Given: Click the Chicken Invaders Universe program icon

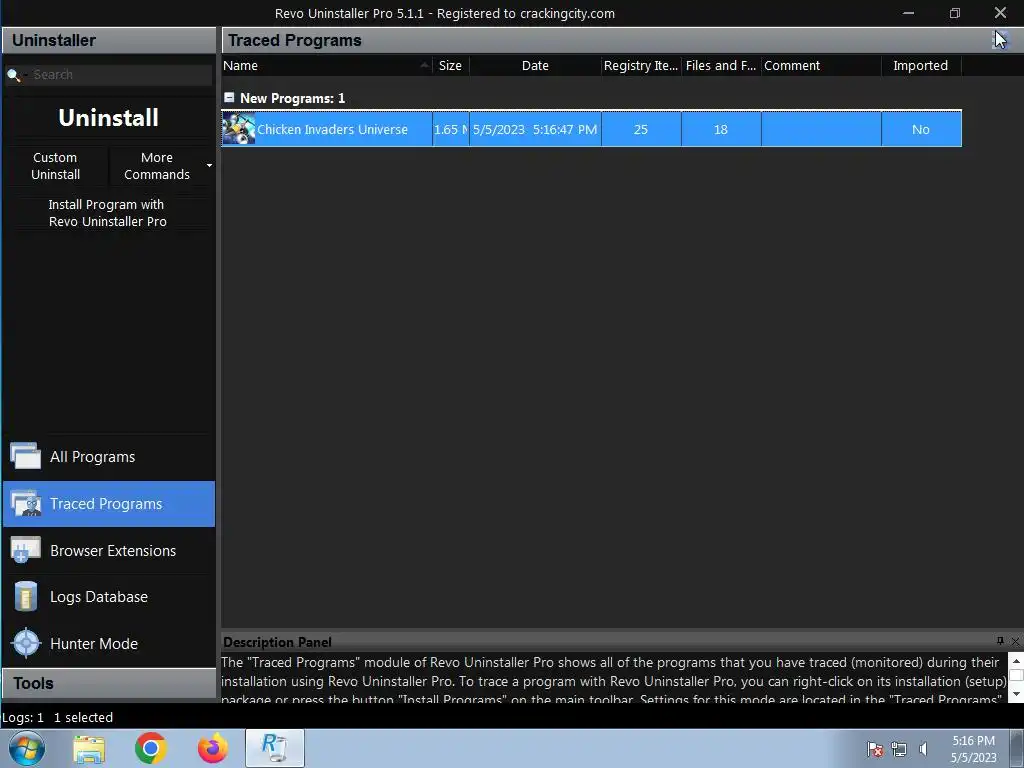Looking at the screenshot, I should click(x=238, y=129).
